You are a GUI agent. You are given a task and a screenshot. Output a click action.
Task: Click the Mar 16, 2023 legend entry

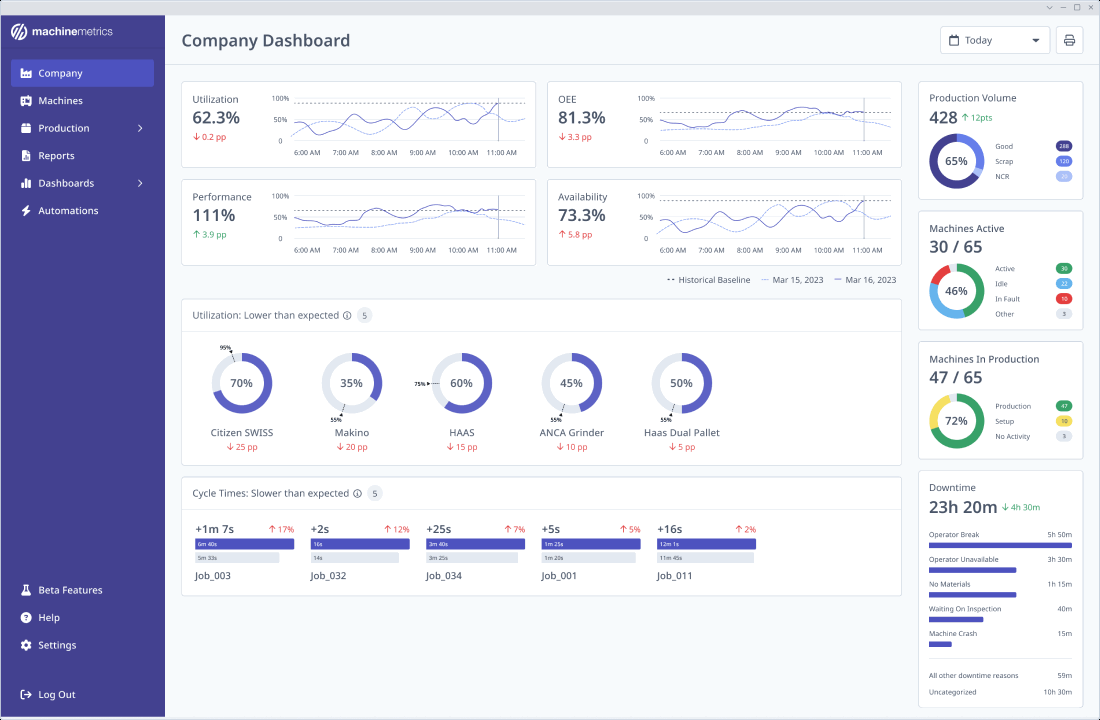(x=865, y=280)
